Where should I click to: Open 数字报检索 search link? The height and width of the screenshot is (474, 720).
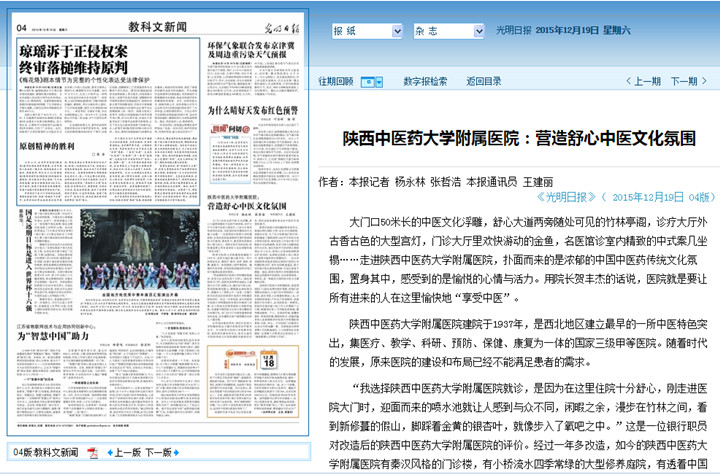pyautogui.click(x=425, y=81)
